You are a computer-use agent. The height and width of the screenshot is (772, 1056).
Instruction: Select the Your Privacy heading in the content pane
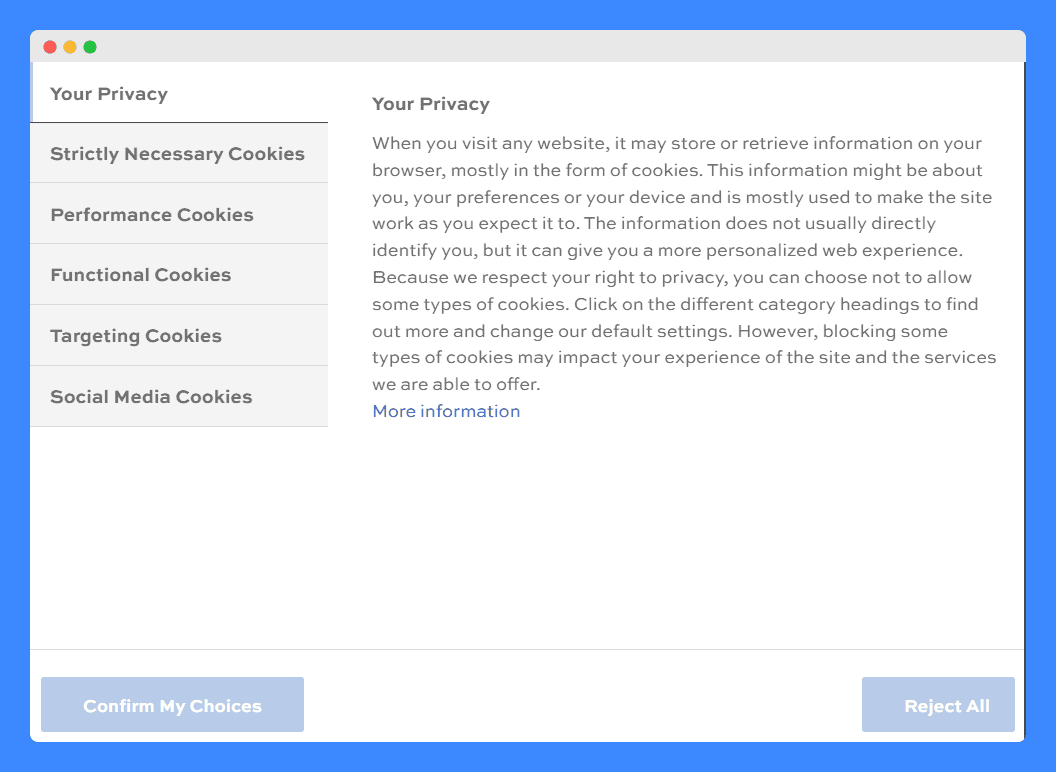click(431, 104)
